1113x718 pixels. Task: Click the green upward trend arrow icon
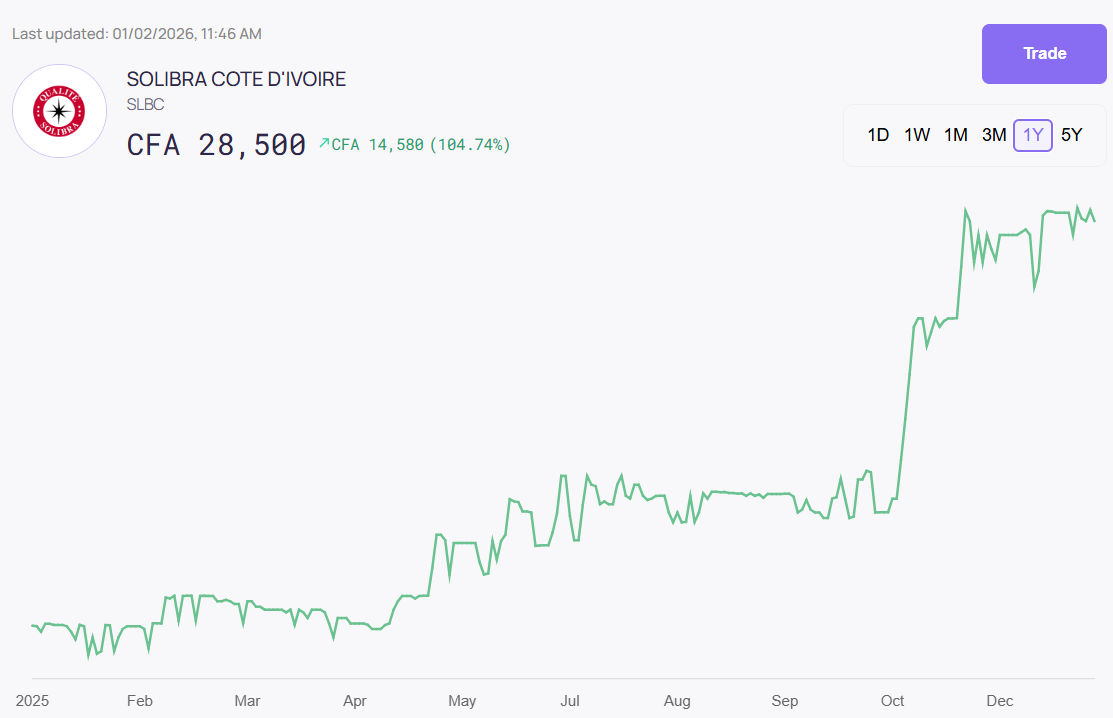[324, 144]
